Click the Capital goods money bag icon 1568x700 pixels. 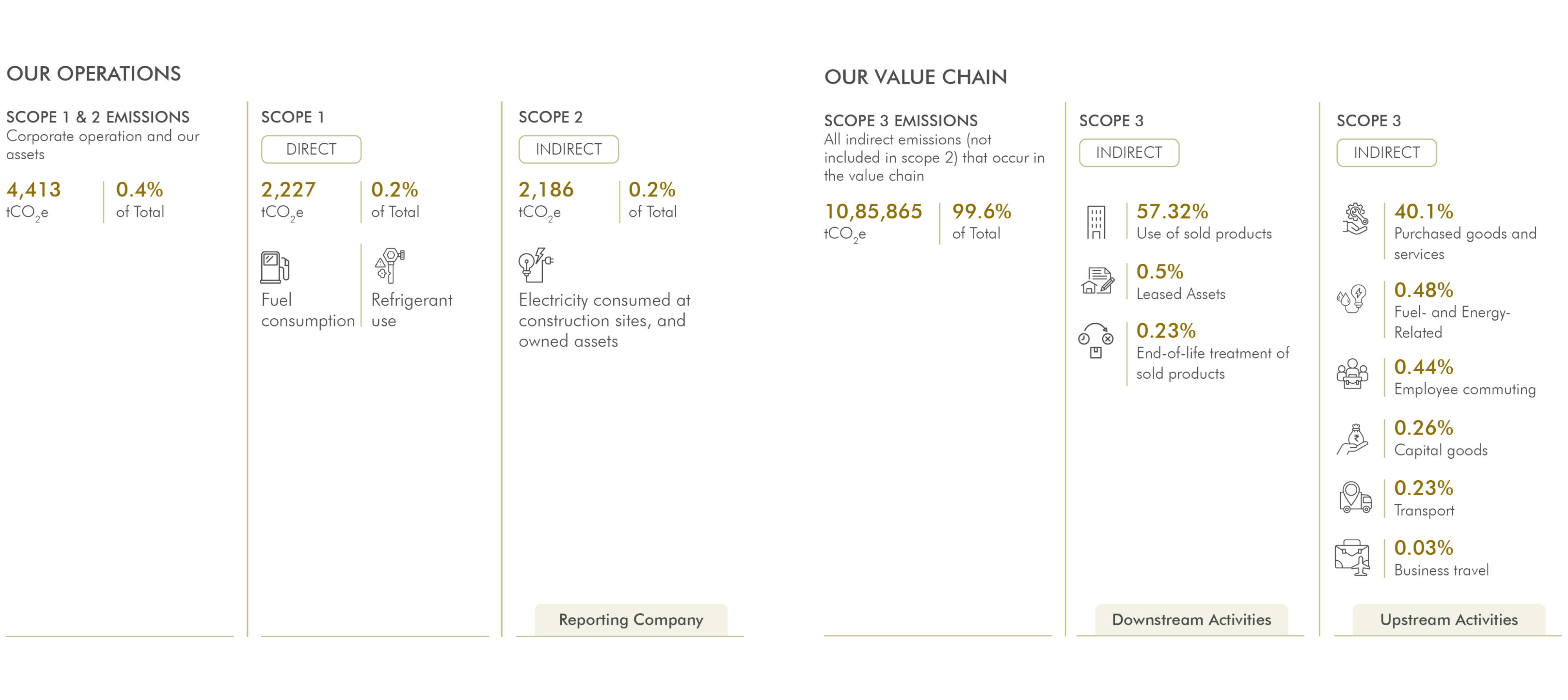1353,439
